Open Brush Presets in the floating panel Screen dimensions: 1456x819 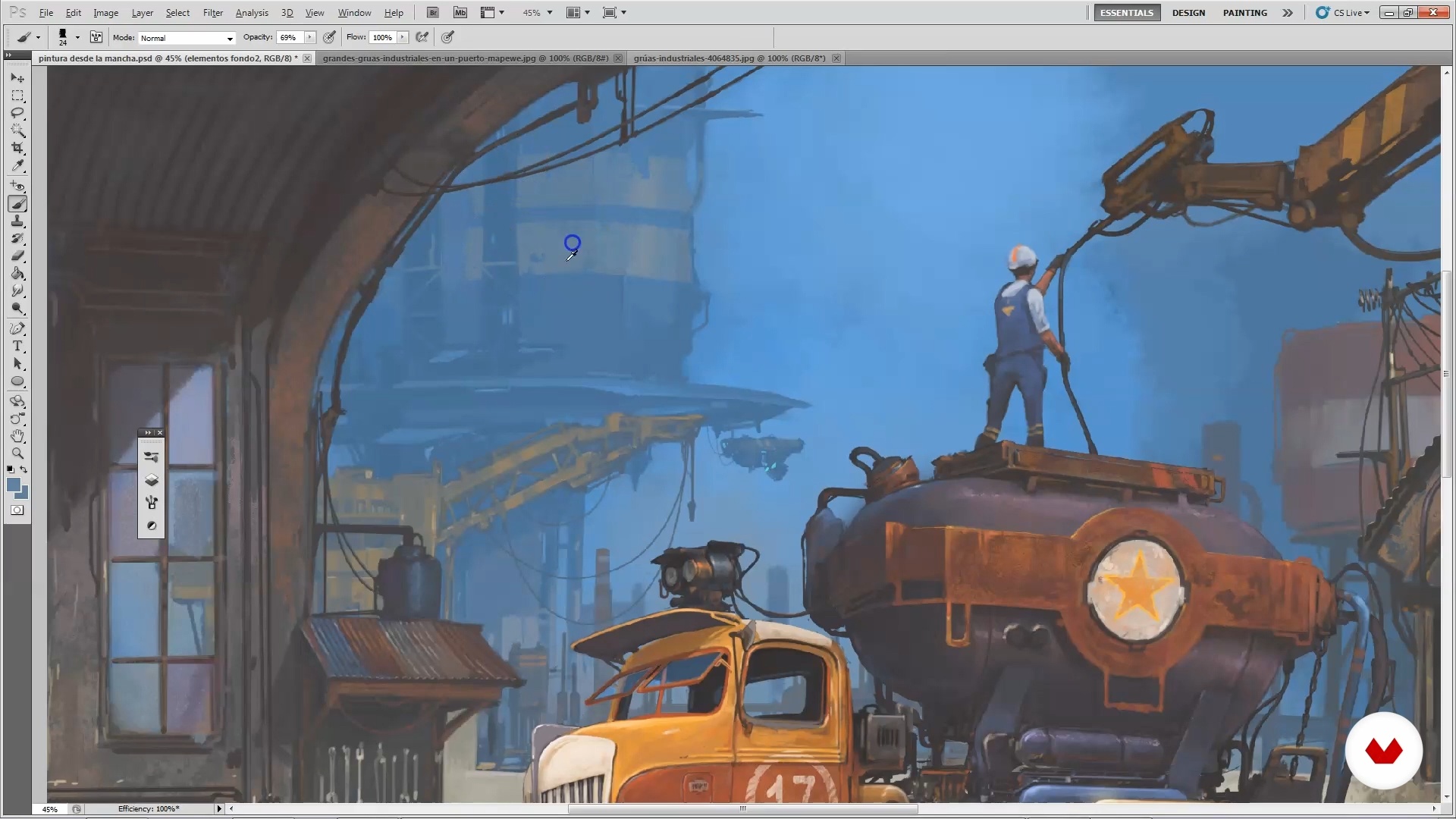pos(151,457)
